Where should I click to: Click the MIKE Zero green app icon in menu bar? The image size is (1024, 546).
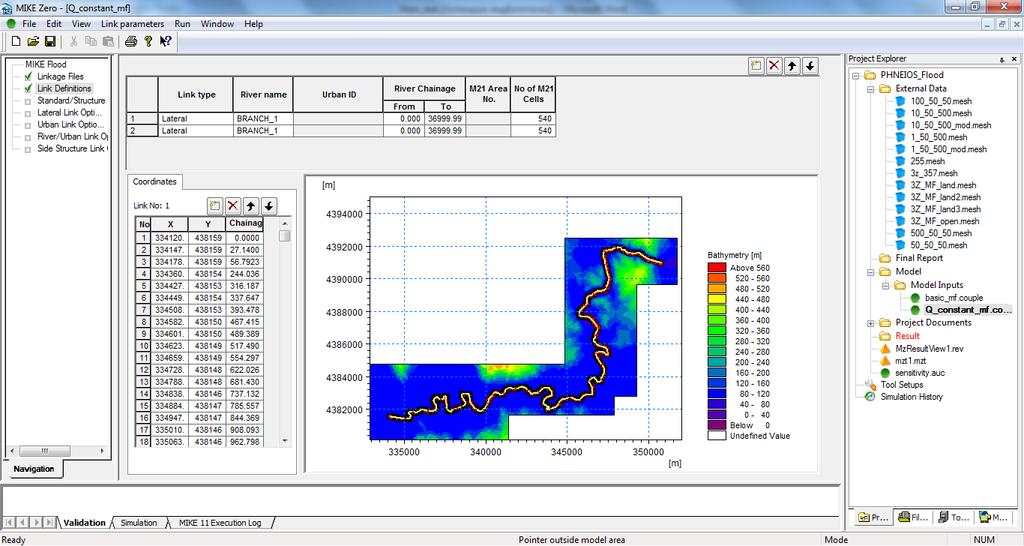point(10,24)
